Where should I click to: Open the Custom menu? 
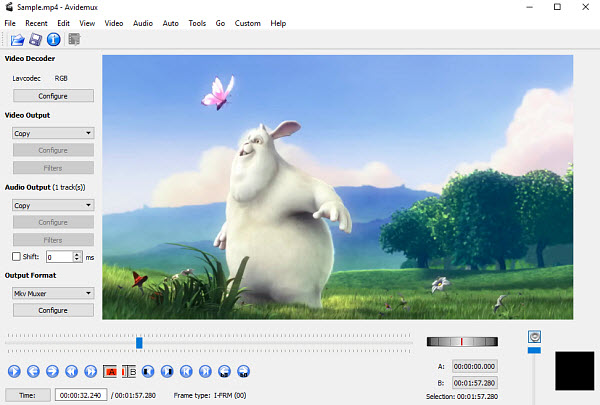click(248, 23)
